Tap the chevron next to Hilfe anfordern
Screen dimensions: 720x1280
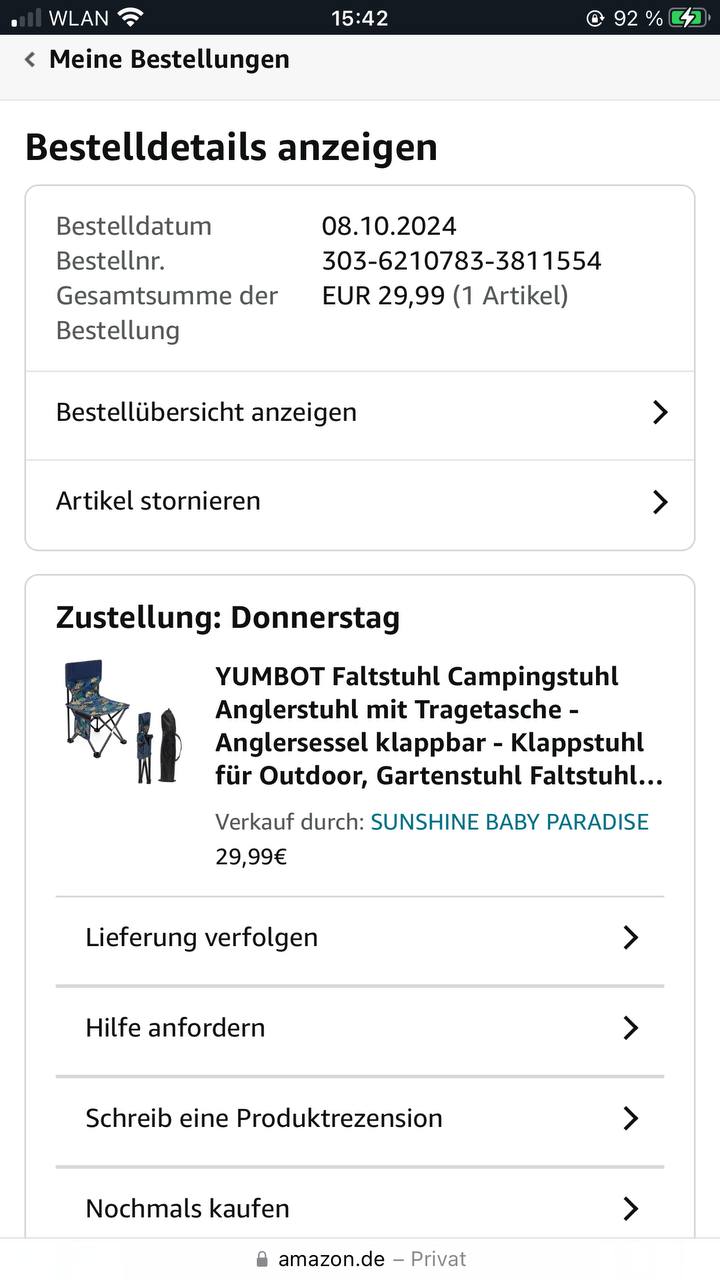coord(630,1027)
